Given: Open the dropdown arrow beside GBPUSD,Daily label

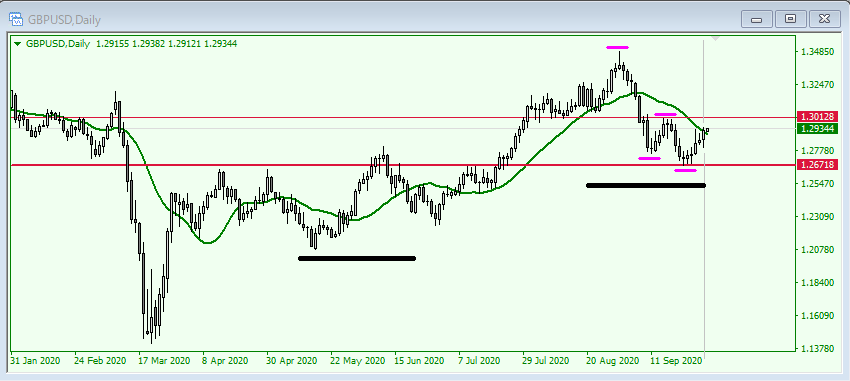Looking at the screenshot, I should [18, 44].
